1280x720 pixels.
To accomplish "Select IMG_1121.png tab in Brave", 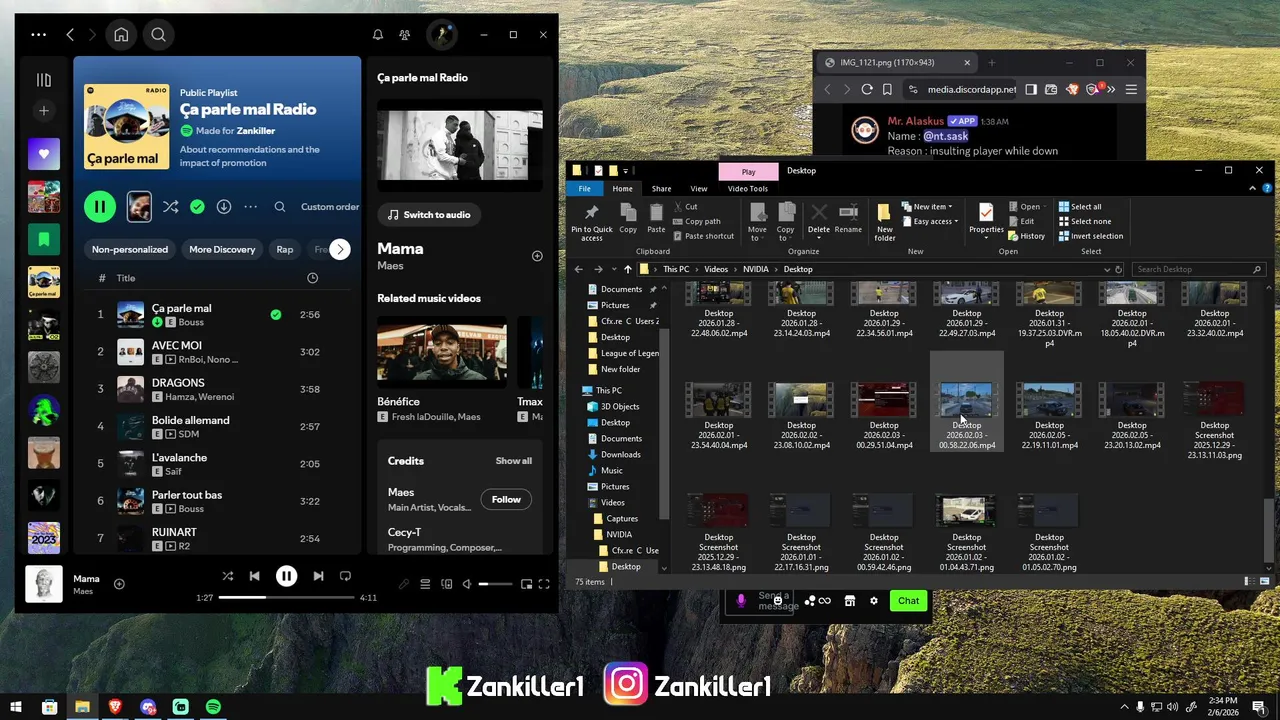I will 897,62.
